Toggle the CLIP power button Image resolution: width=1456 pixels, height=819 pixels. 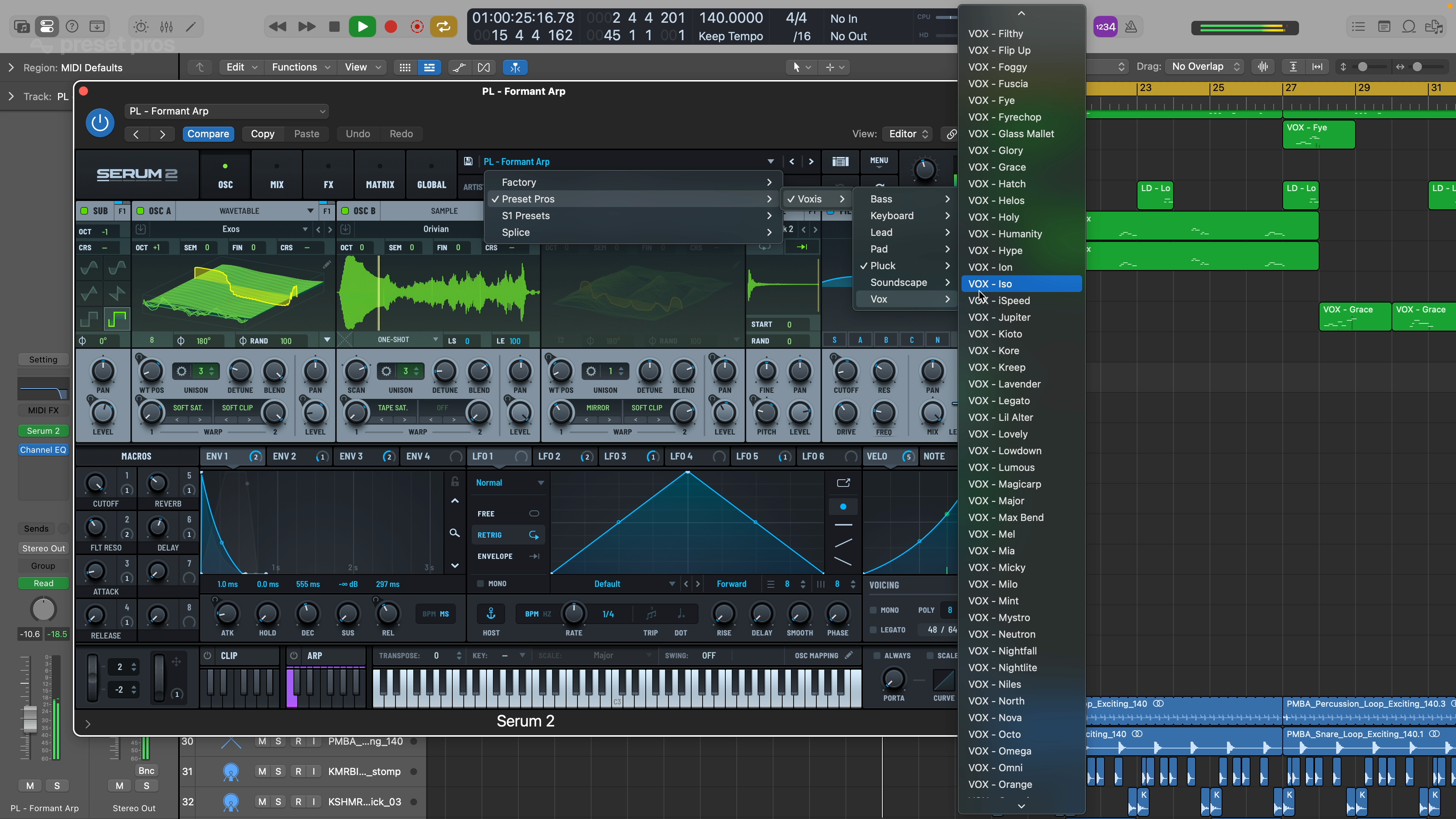click(207, 656)
